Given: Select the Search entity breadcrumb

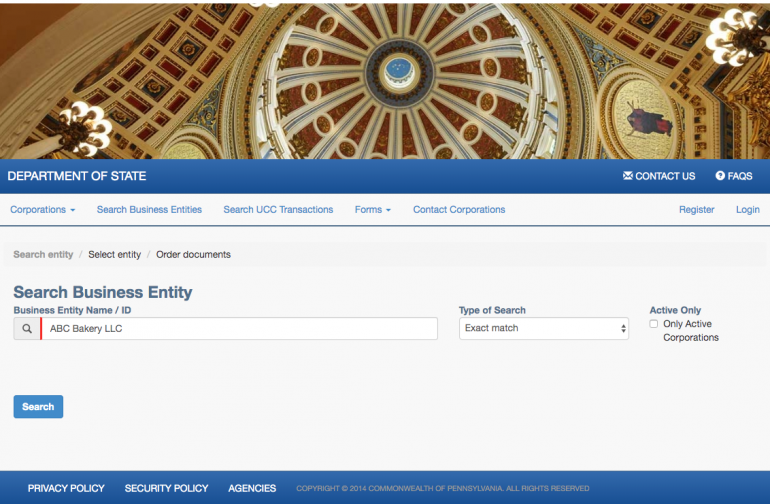Looking at the screenshot, I should (43, 255).
